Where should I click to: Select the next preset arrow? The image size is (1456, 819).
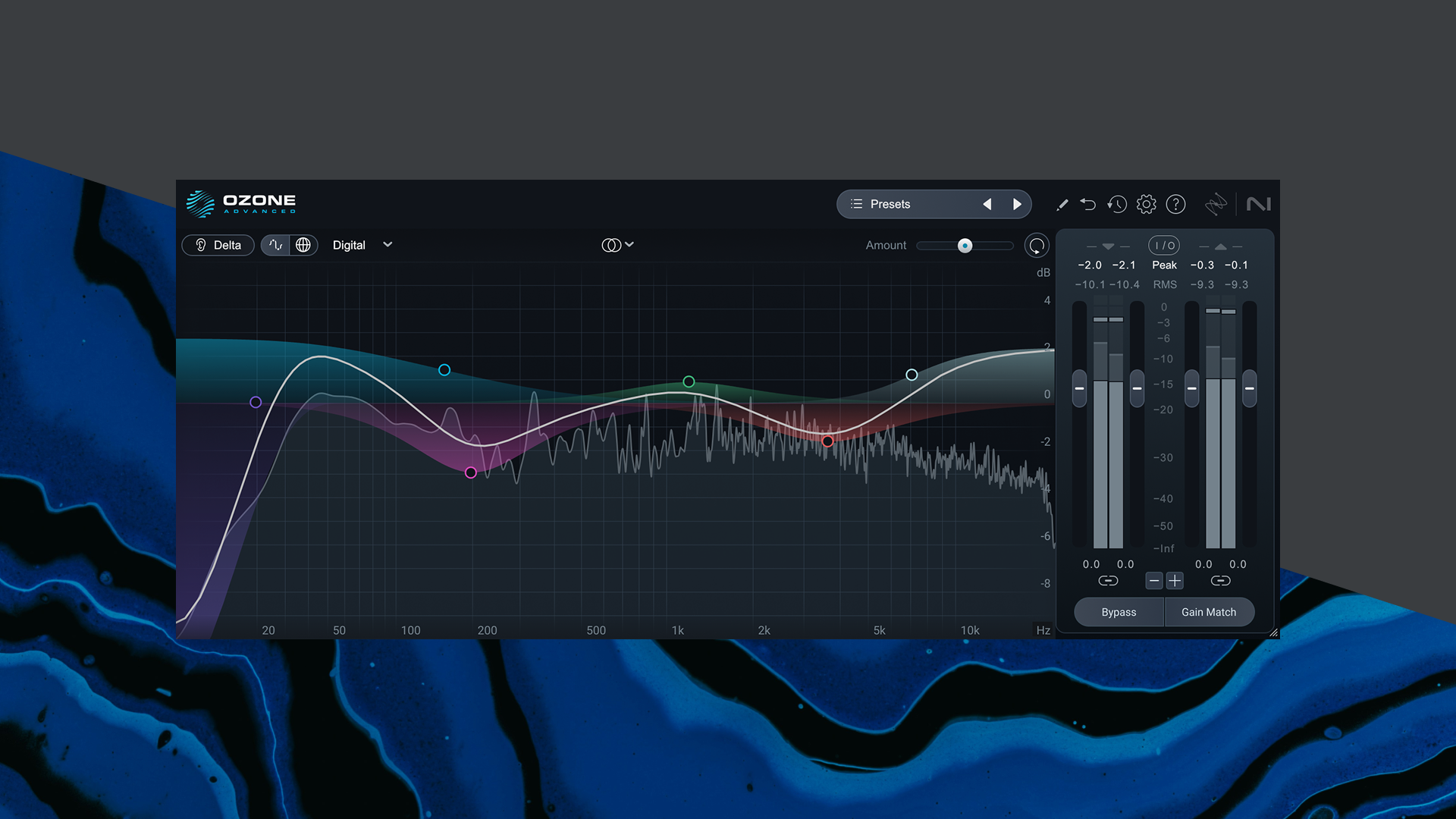tap(1017, 204)
